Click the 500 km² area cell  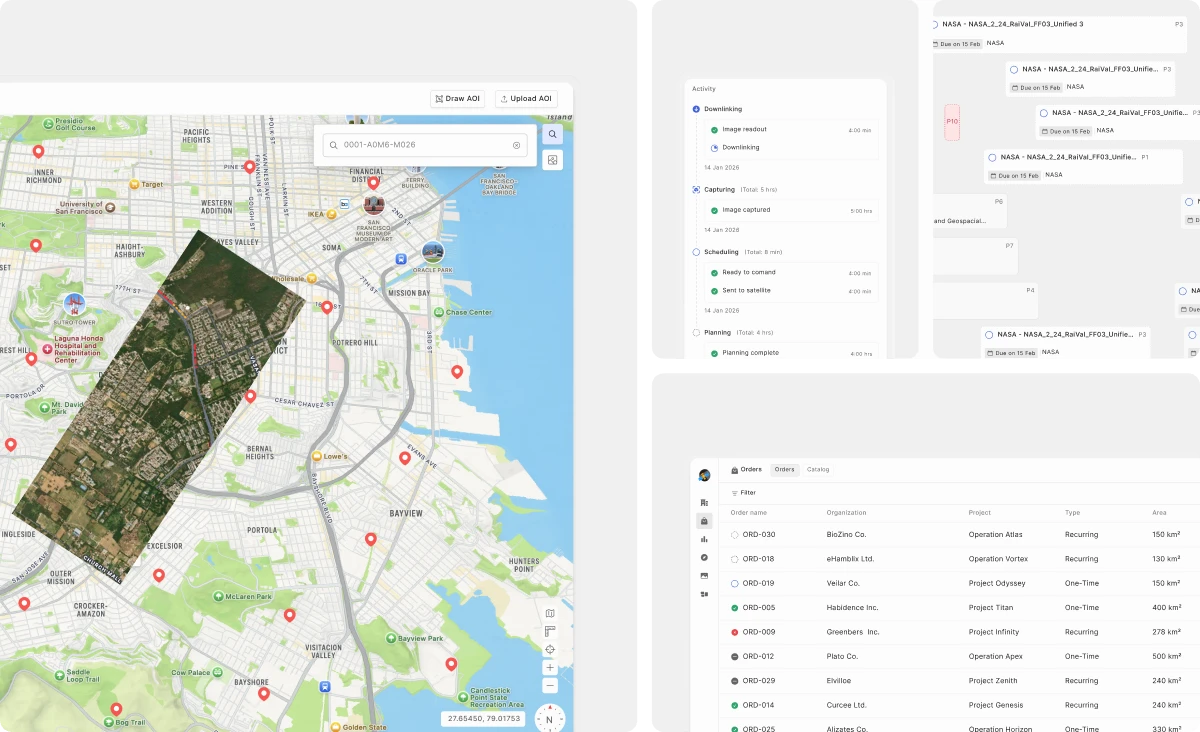1167,656
